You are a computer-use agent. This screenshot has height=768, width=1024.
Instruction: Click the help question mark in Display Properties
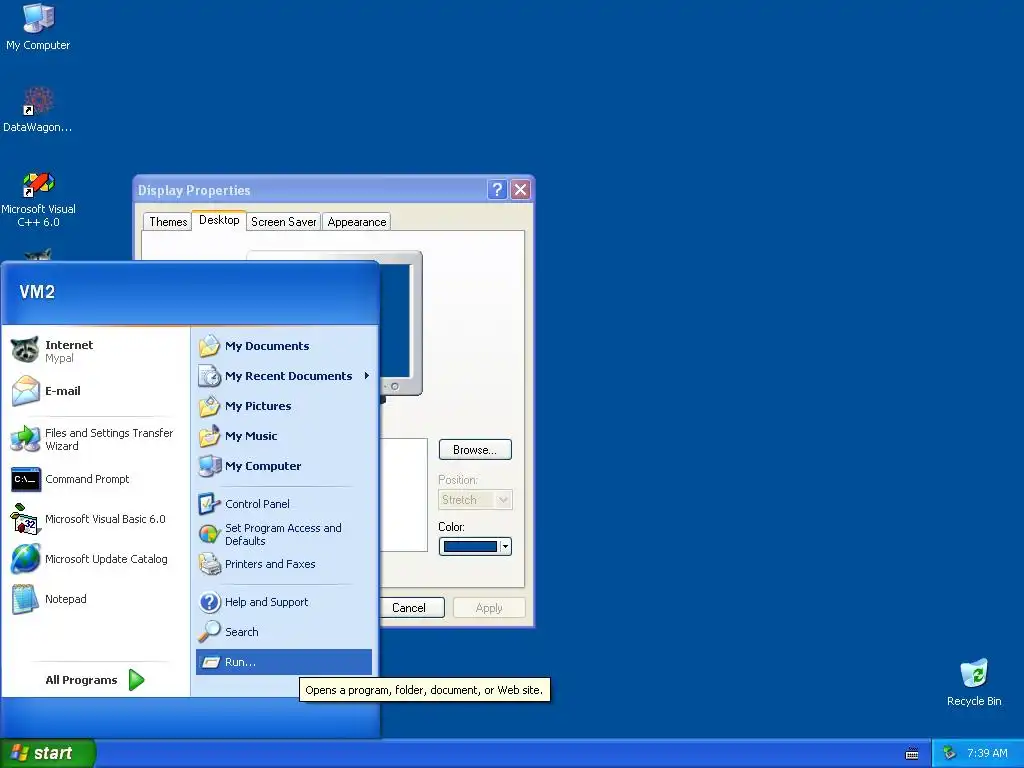(x=497, y=189)
